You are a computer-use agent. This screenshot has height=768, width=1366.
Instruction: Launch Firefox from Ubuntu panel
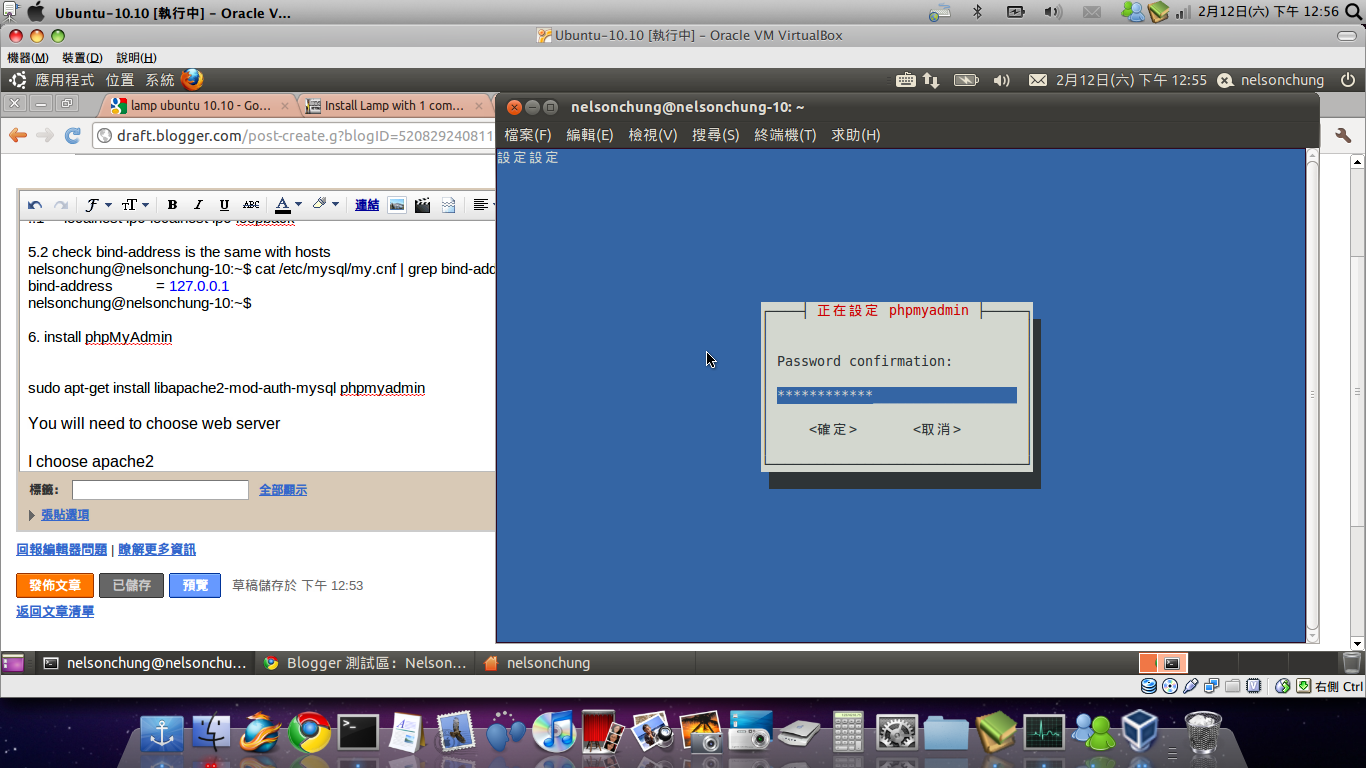point(192,80)
